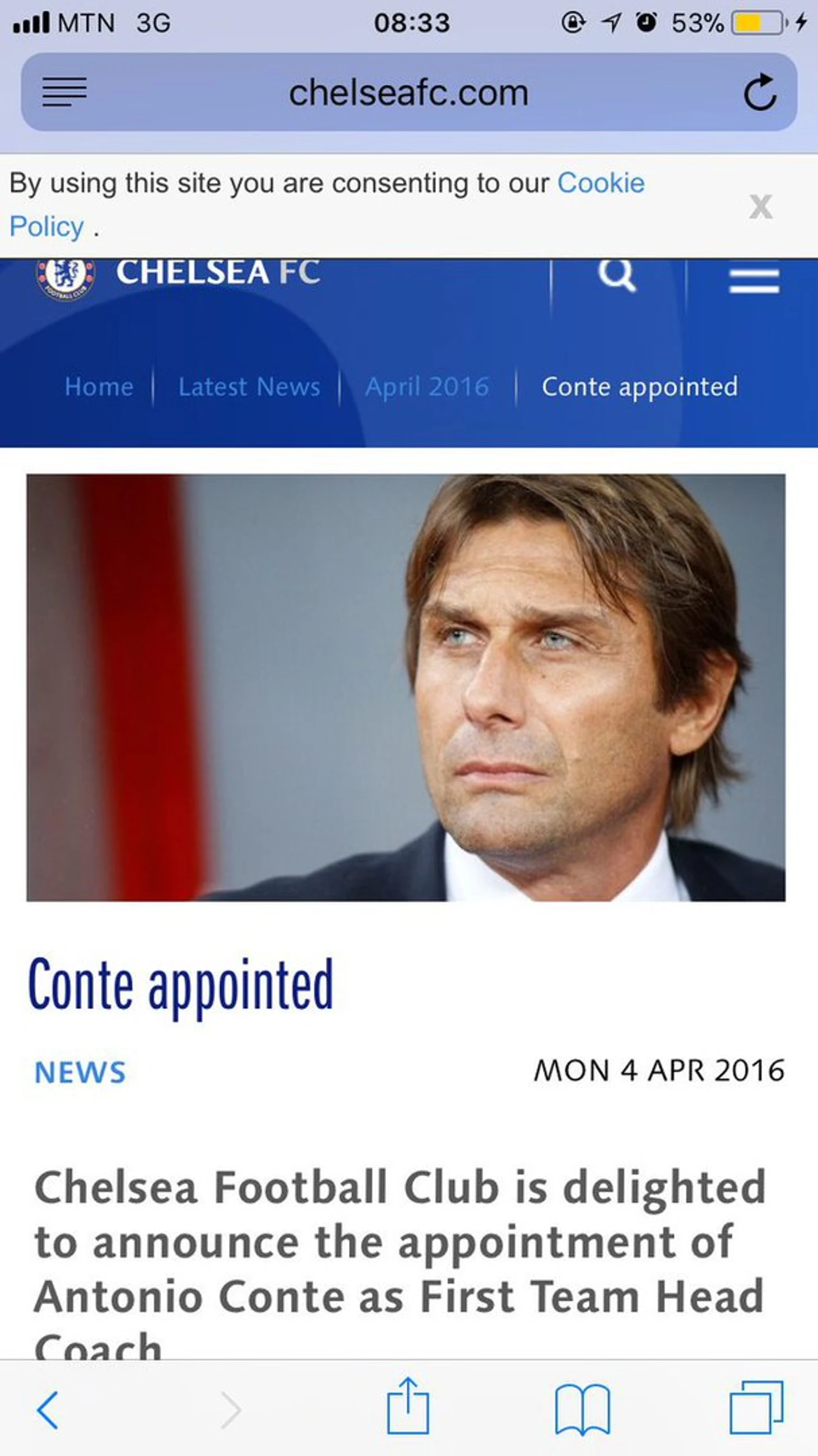Click the NEWS category label

(x=80, y=1072)
